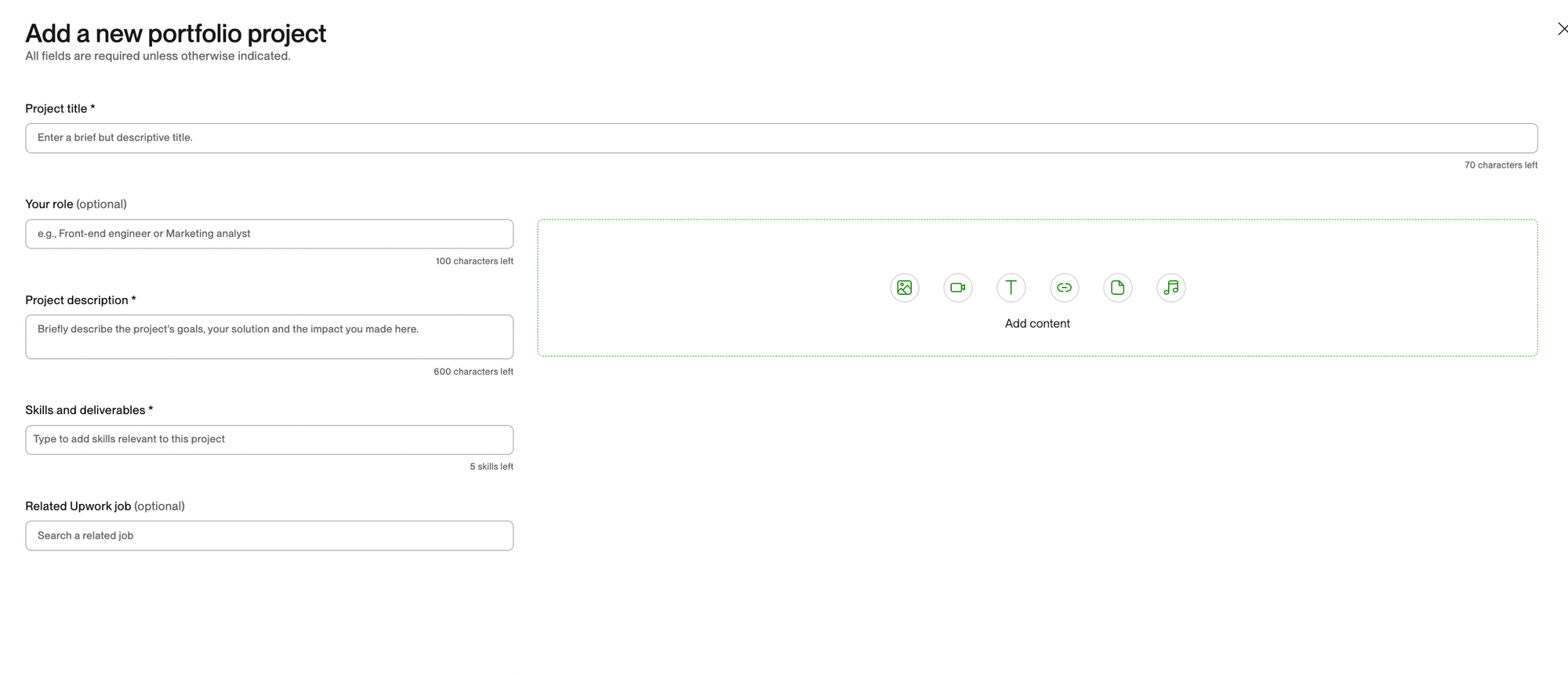Click the "Project description *" label
The height and width of the screenshot is (675, 1568).
coord(80,300)
